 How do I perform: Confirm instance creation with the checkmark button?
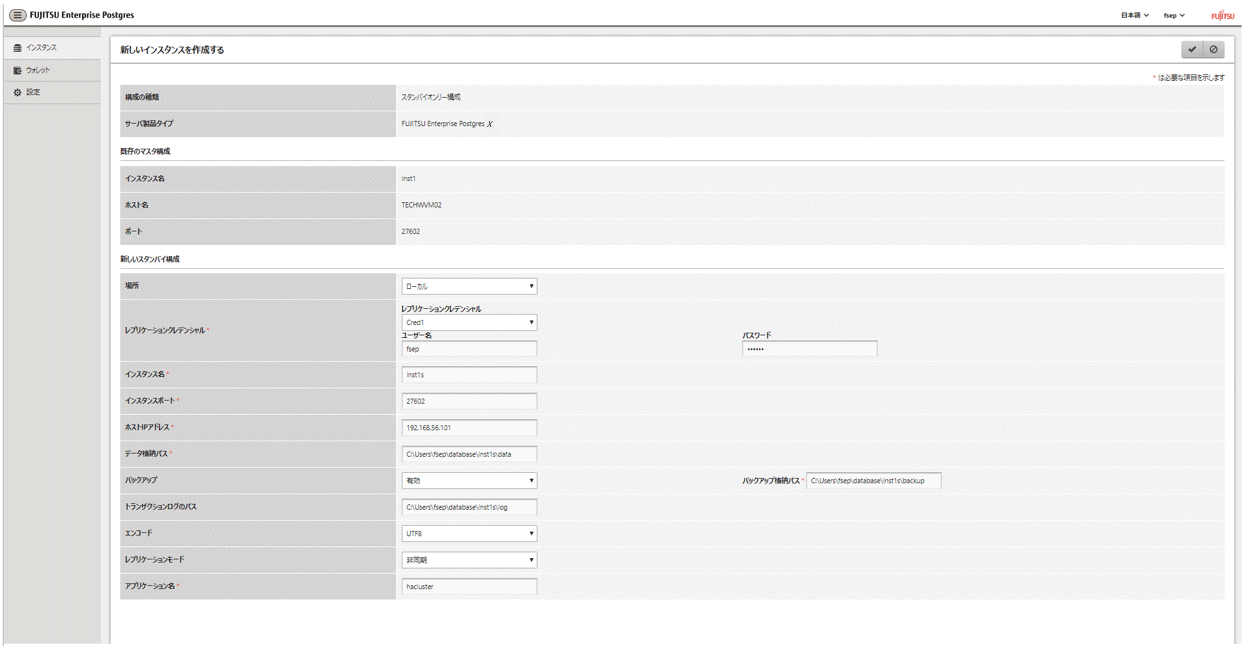click(x=1192, y=49)
